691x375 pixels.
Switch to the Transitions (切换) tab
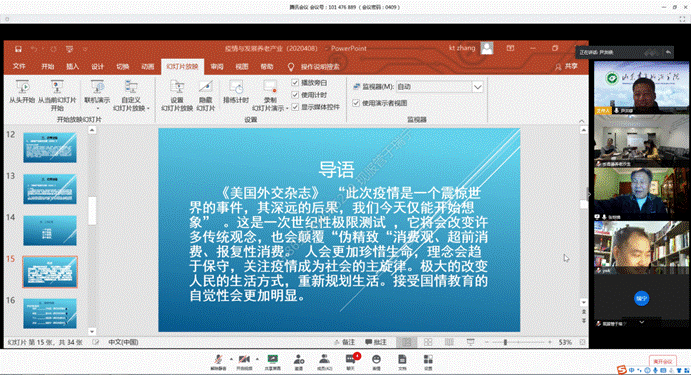[x=123, y=67]
